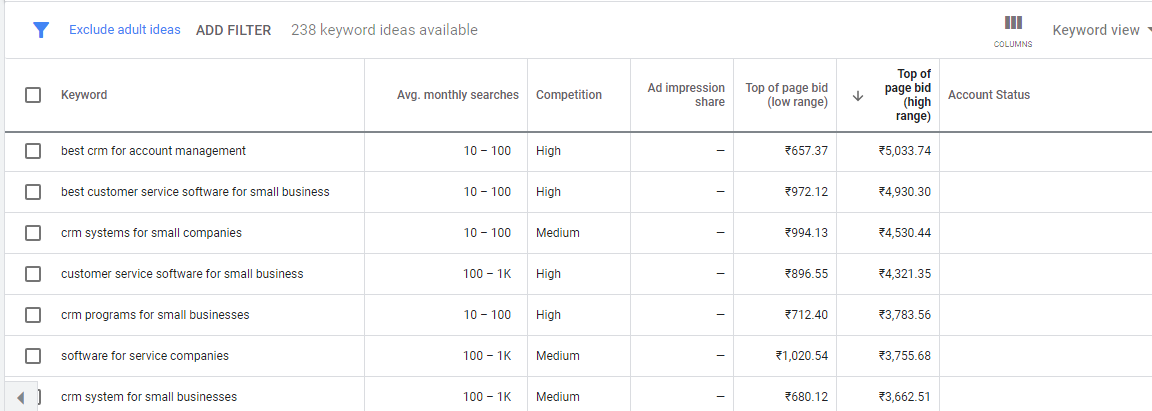
Task: Check customer service software for small business row
Action: (33, 274)
